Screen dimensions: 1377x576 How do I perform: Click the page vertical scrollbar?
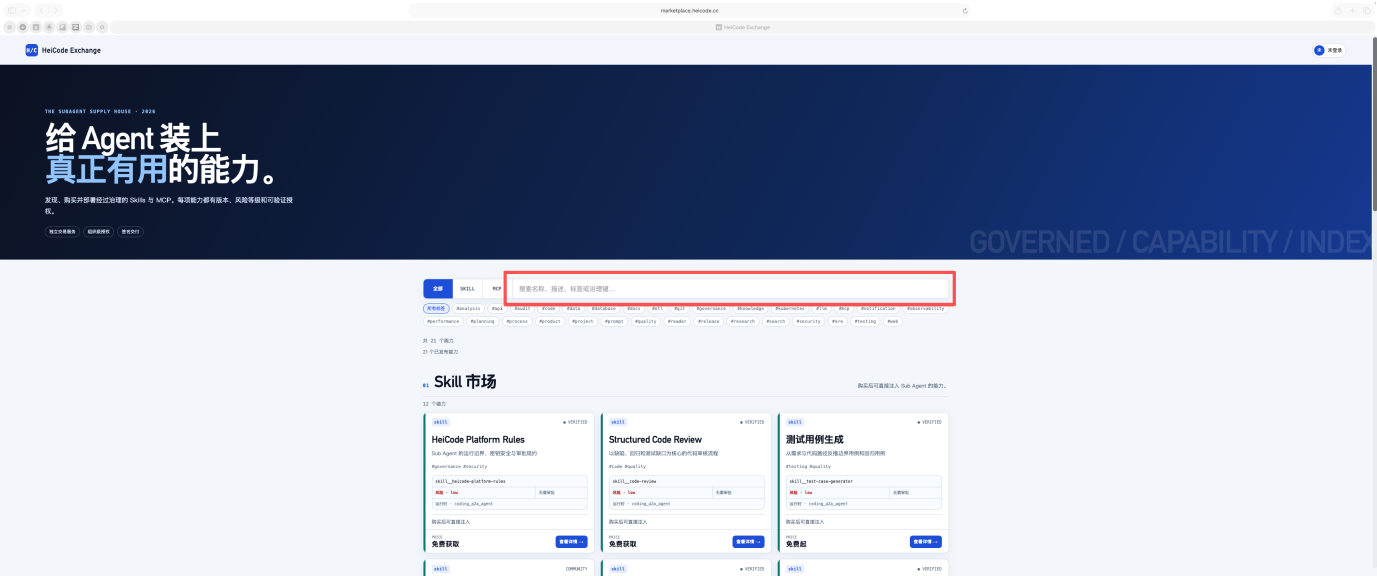[x=1373, y=125]
